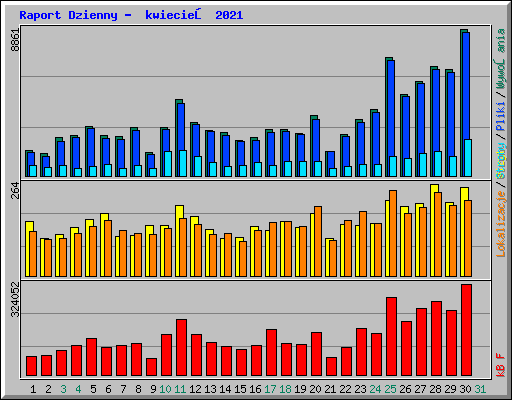Viewport: 512px width, 400px height.
Task: Select day 11 label on the x-axis
Action: (180, 389)
